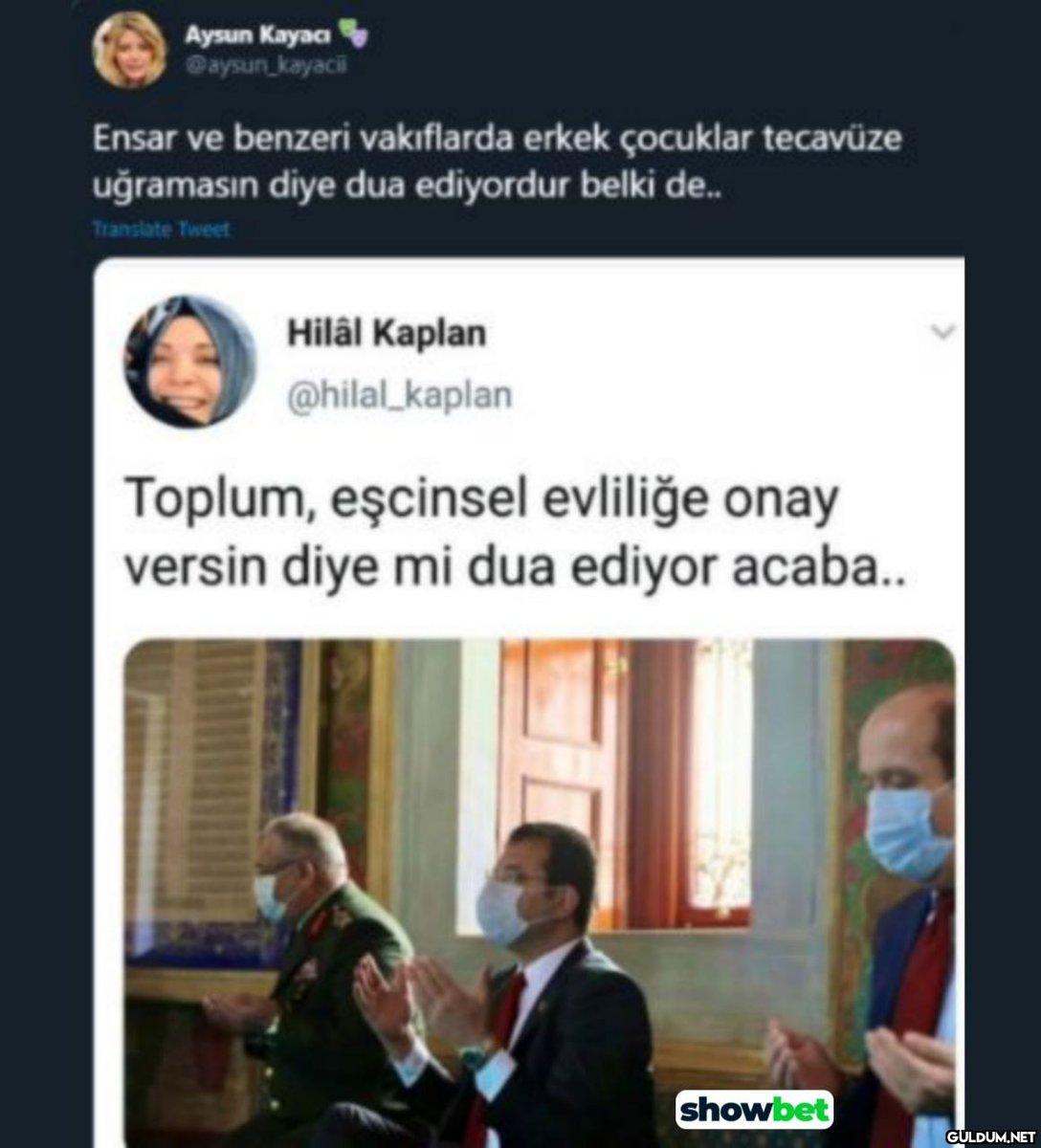Expand the quoted tweet chevron menu
Image resolution: width=1041 pixels, height=1148 pixels.
coord(943,333)
